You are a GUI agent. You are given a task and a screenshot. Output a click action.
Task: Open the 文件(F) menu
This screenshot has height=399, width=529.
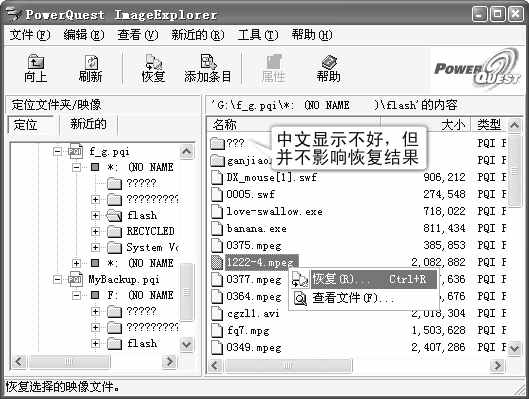(x=30, y=35)
